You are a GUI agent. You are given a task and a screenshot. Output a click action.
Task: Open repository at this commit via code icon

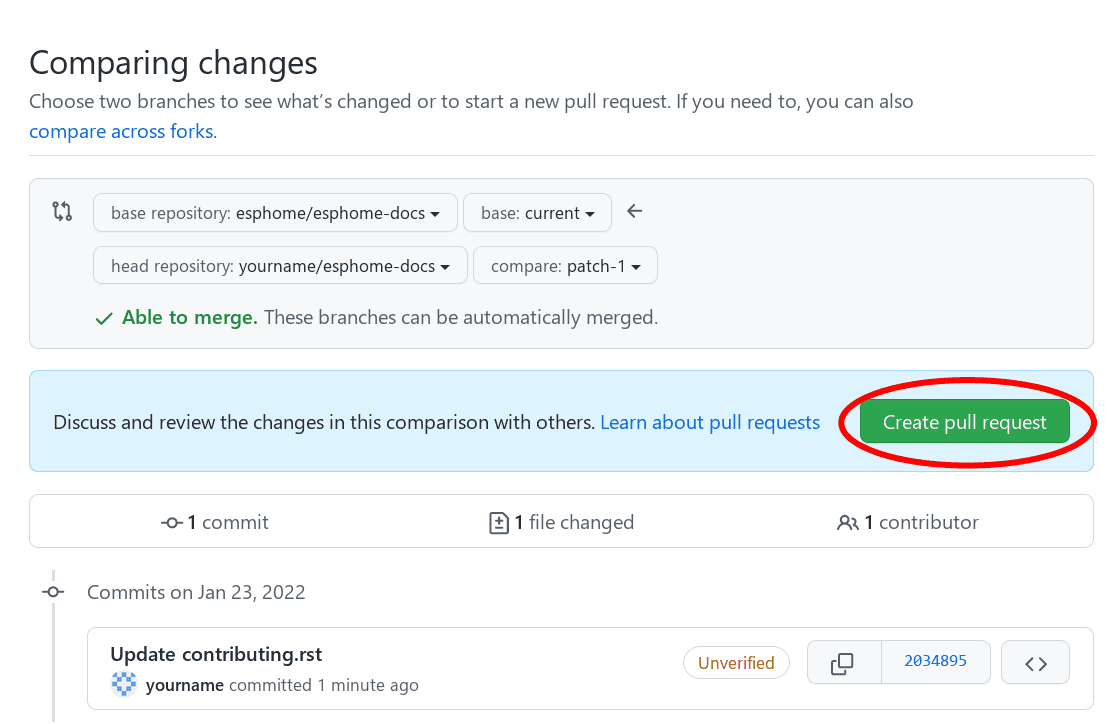[1035, 661]
